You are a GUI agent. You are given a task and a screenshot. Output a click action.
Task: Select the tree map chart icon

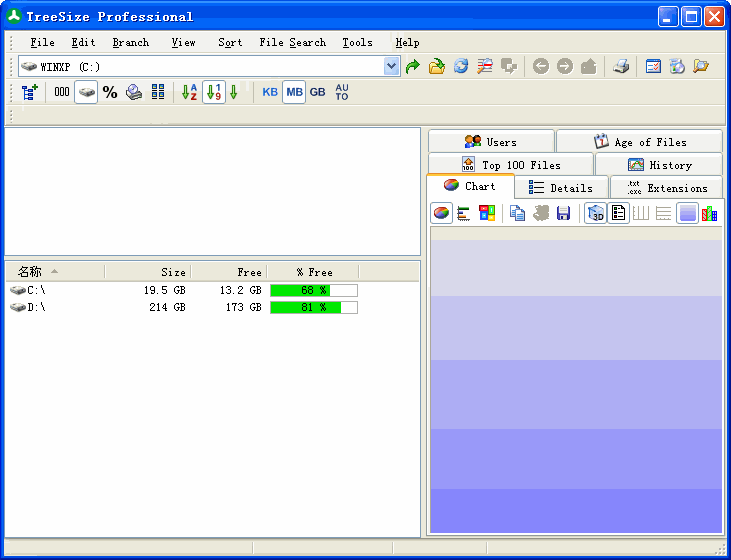487,213
